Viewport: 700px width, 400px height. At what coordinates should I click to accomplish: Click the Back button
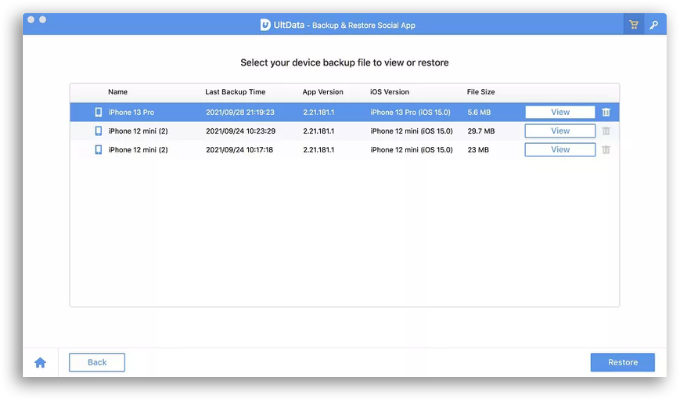[x=97, y=362]
